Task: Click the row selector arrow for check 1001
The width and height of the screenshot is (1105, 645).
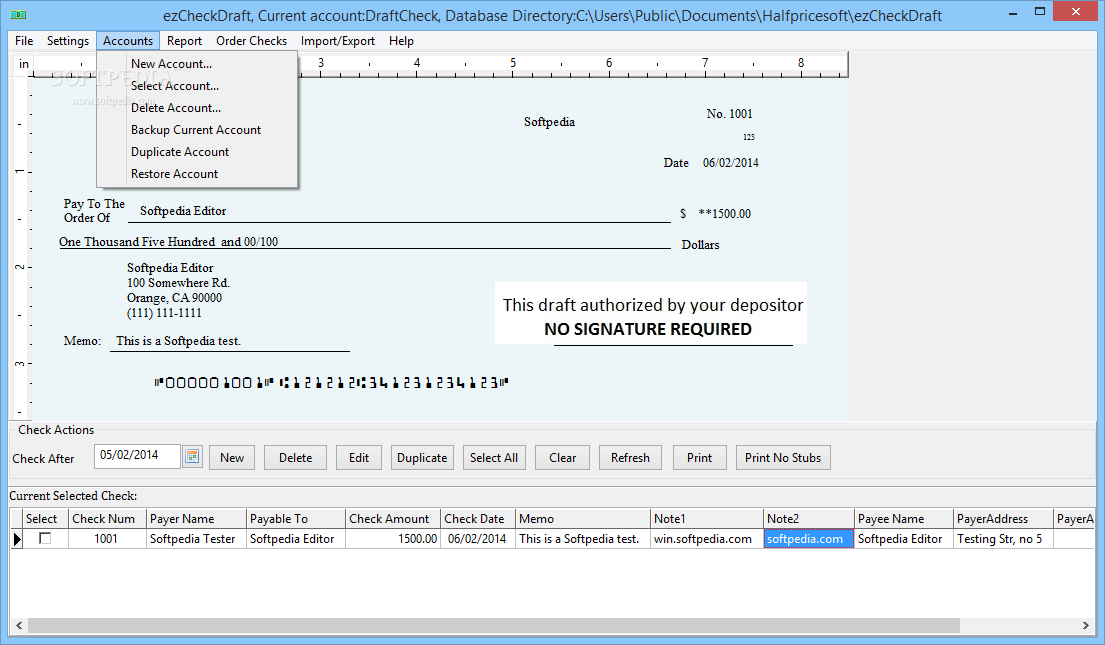Action: coord(17,539)
